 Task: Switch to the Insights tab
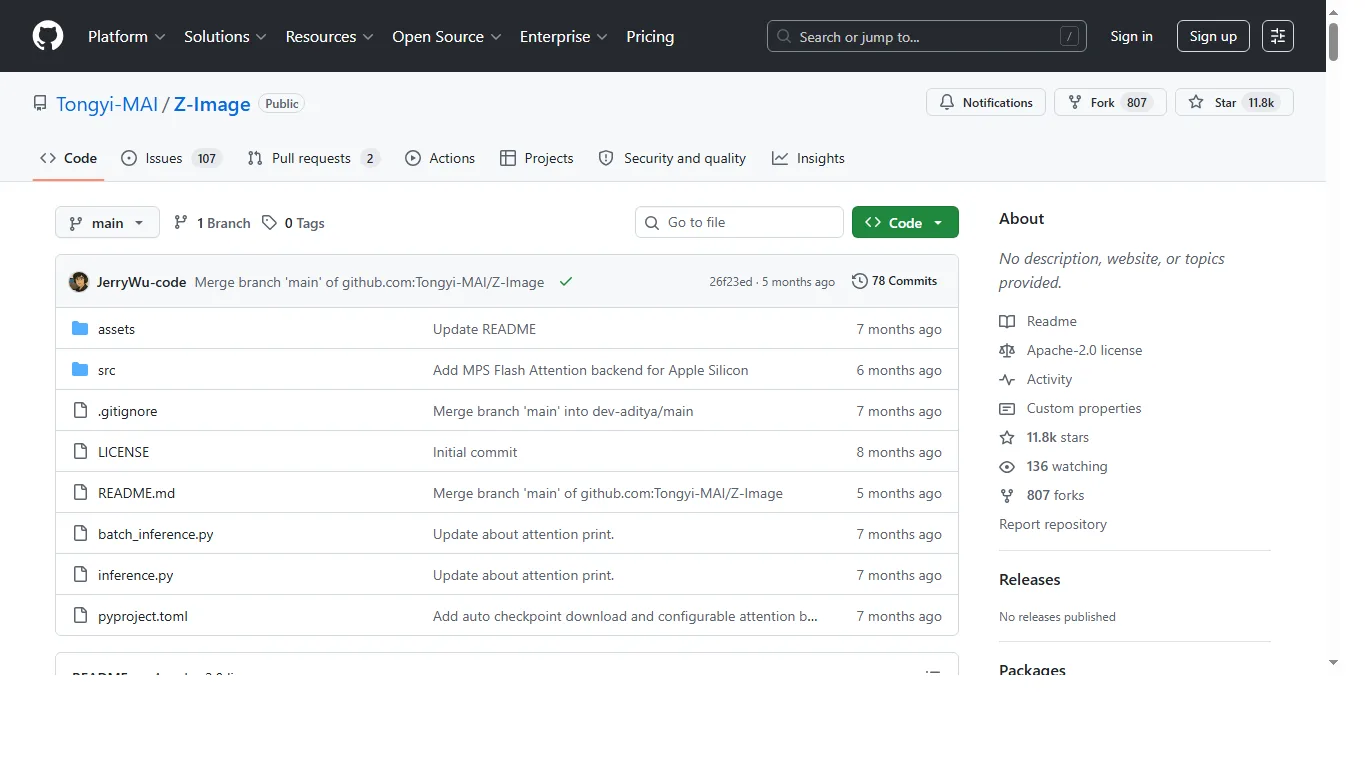(x=808, y=158)
